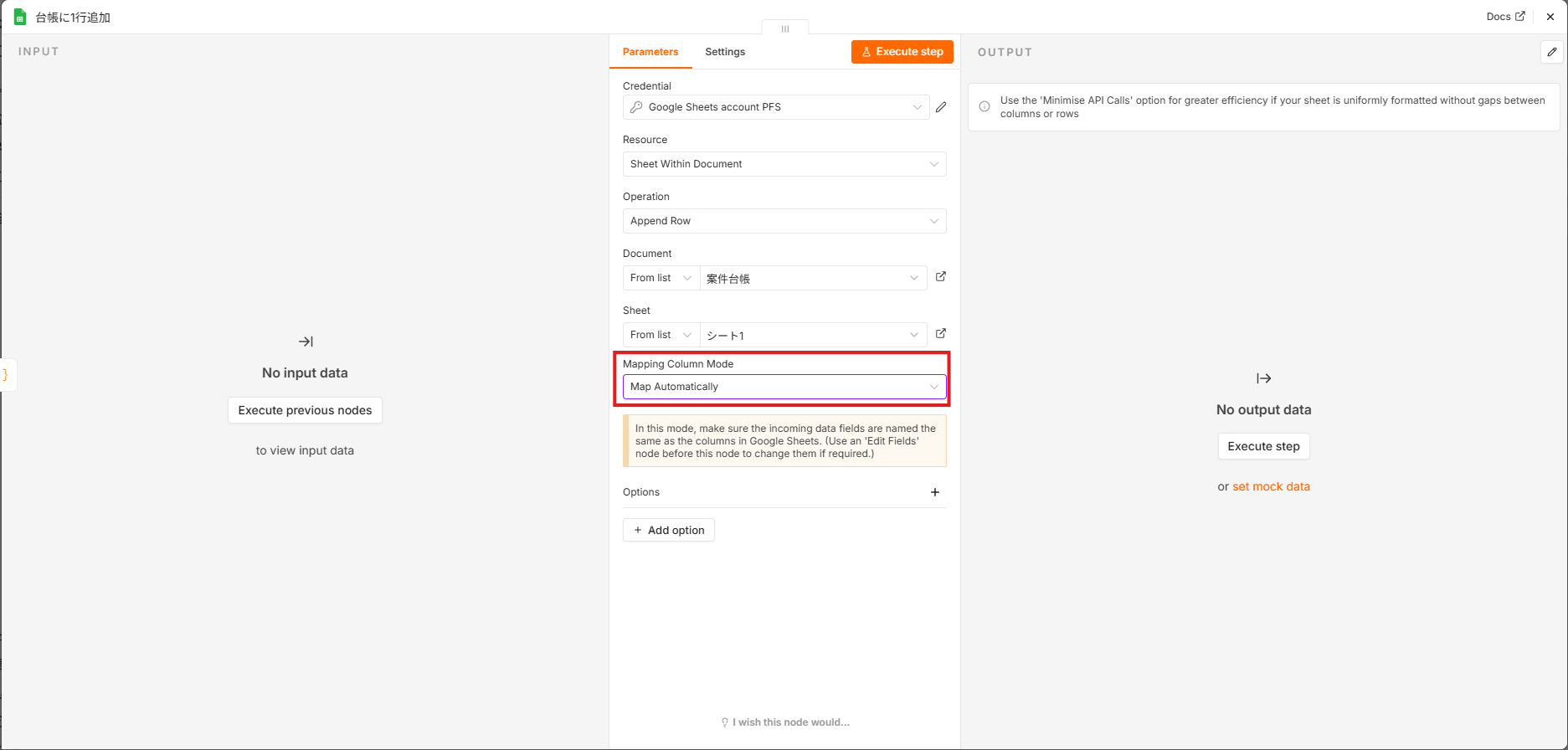Click Execute previous nodes button
This screenshot has width=1568, height=750.
[305, 410]
